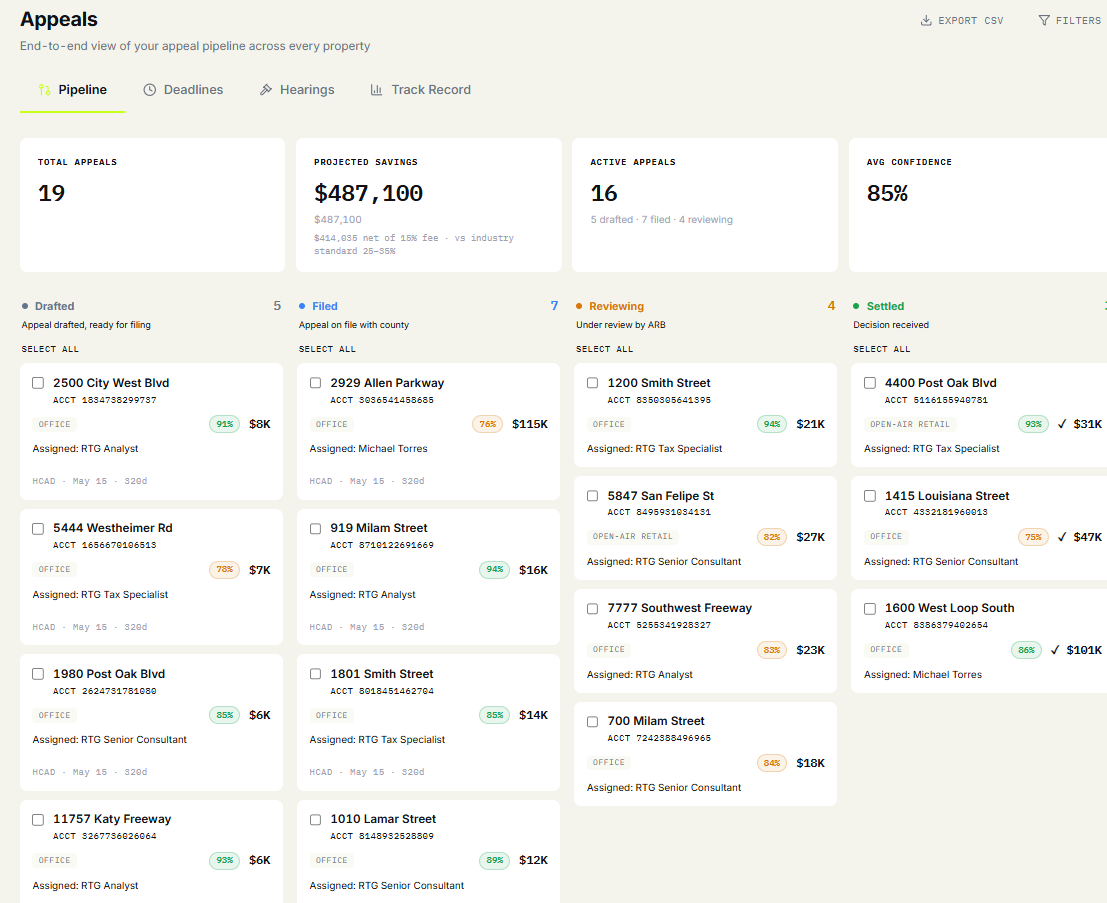
Task: Click the Filed column header
Action: click(325, 306)
